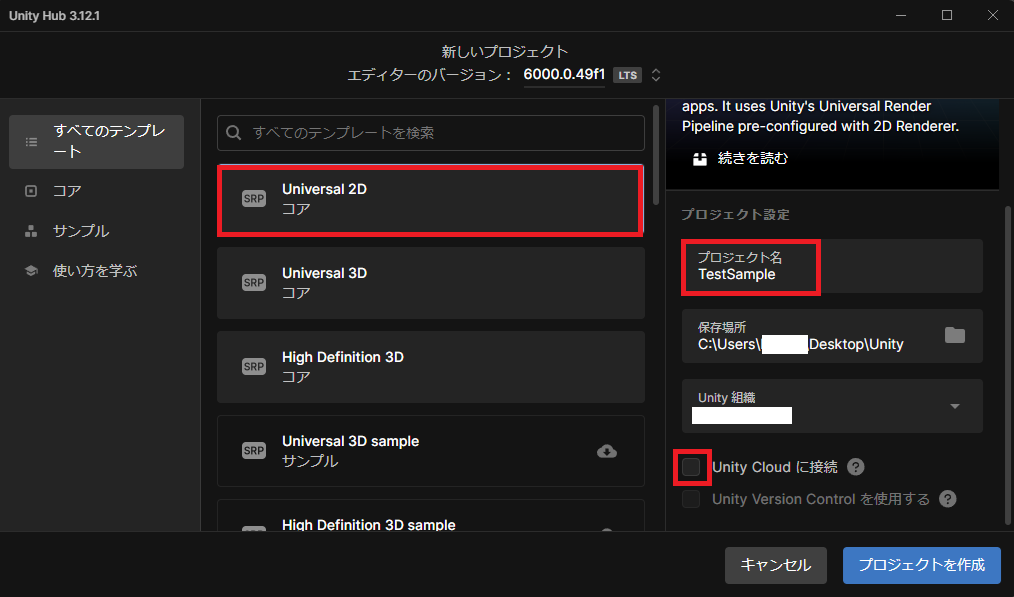Switch to the コア template category
1014x597 pixels.
pos(96,191)
